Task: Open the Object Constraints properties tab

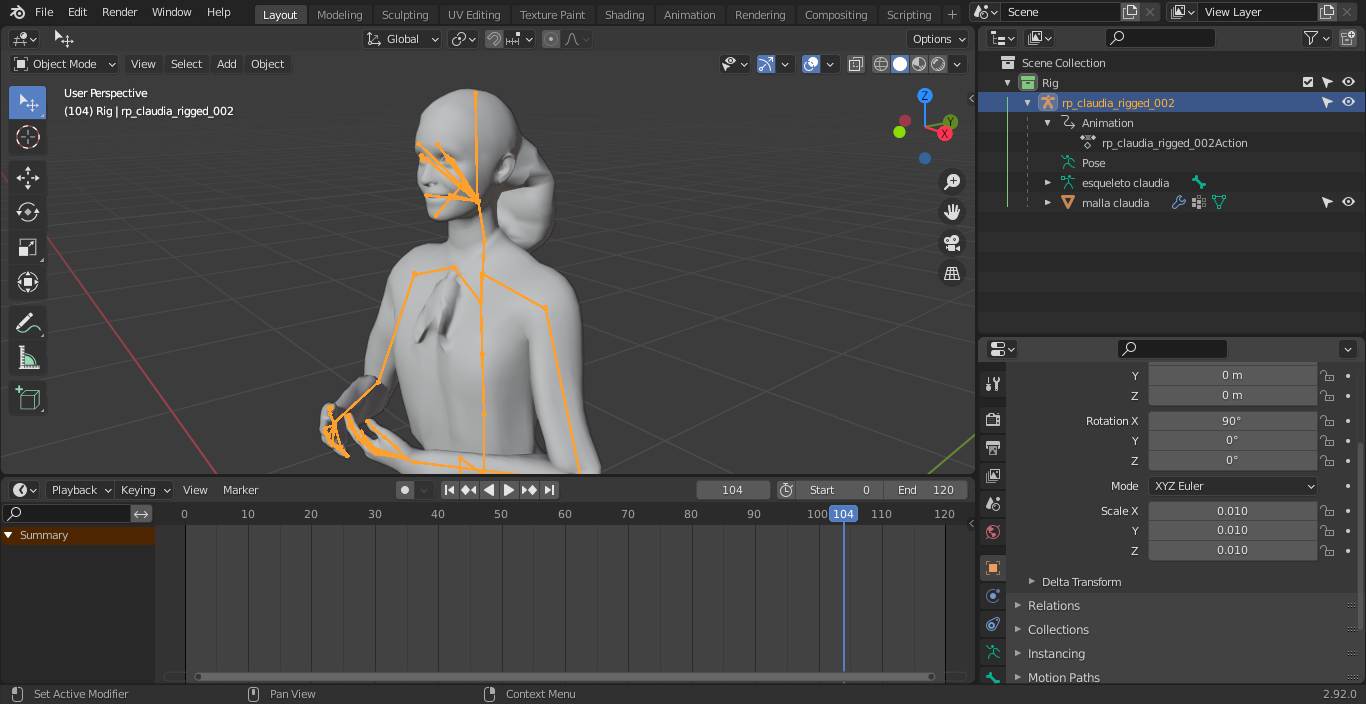Action: 992,624
